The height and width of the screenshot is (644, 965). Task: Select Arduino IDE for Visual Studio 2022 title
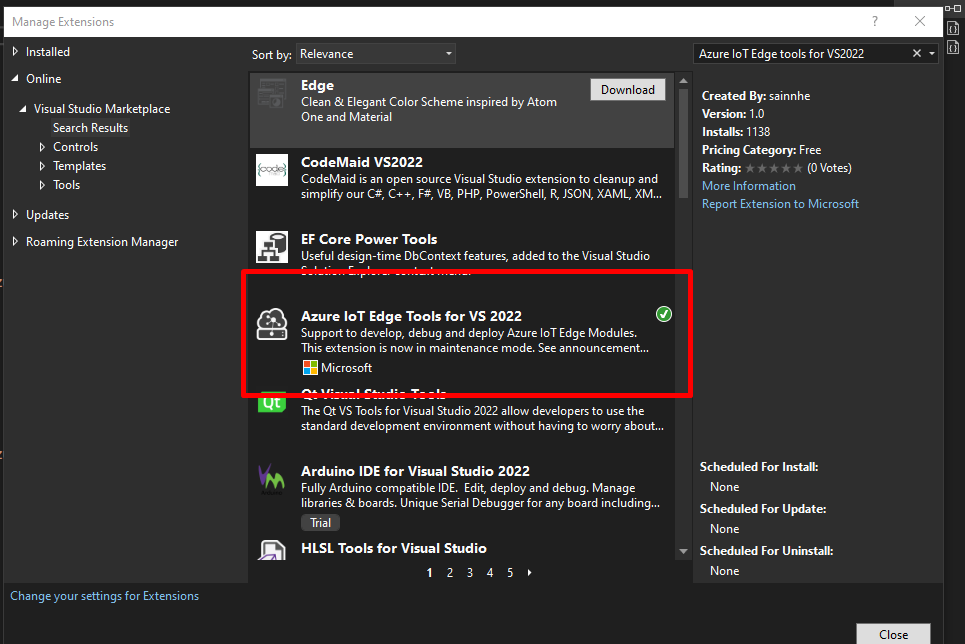pos(415,472)
